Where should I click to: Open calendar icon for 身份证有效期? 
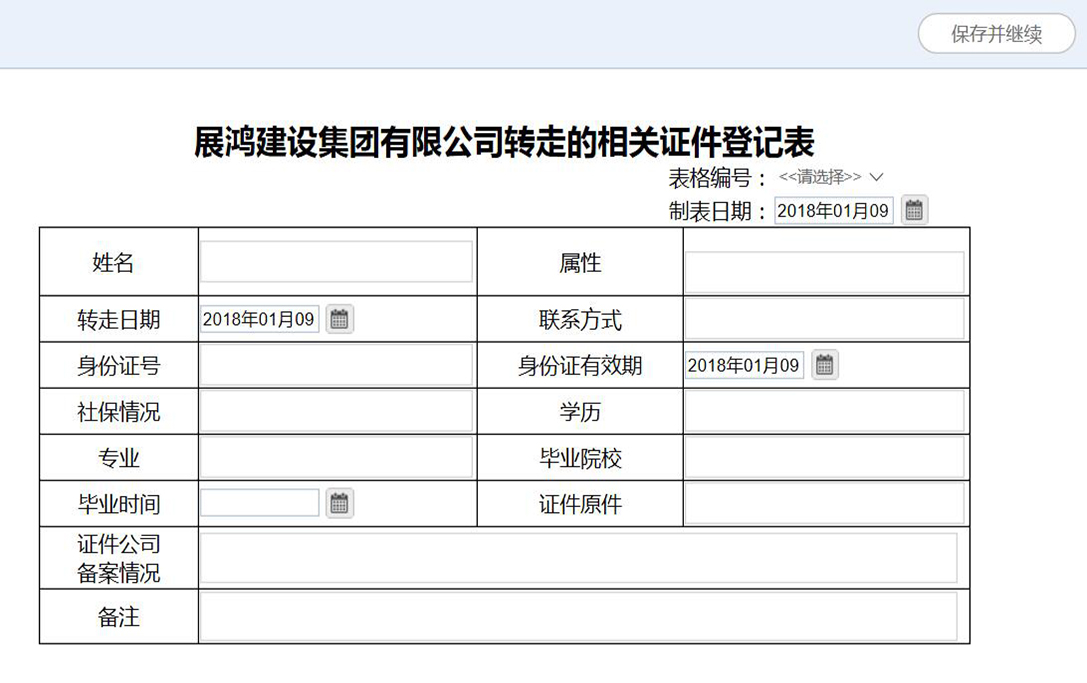point(824,365)
